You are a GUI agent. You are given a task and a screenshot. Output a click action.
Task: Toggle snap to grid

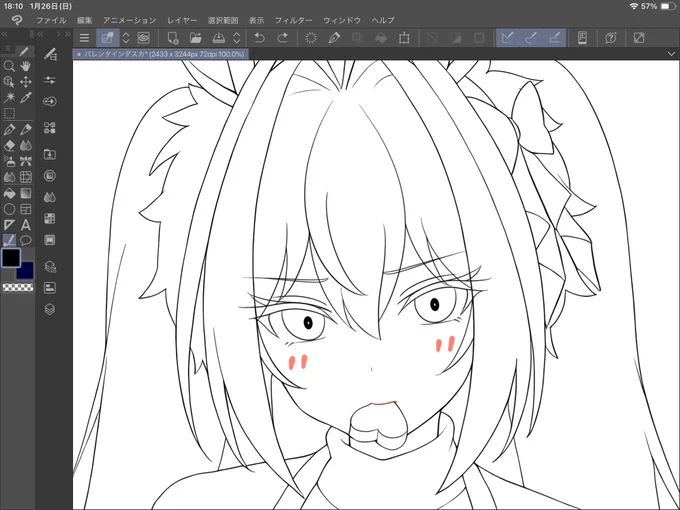pos(555,38)
